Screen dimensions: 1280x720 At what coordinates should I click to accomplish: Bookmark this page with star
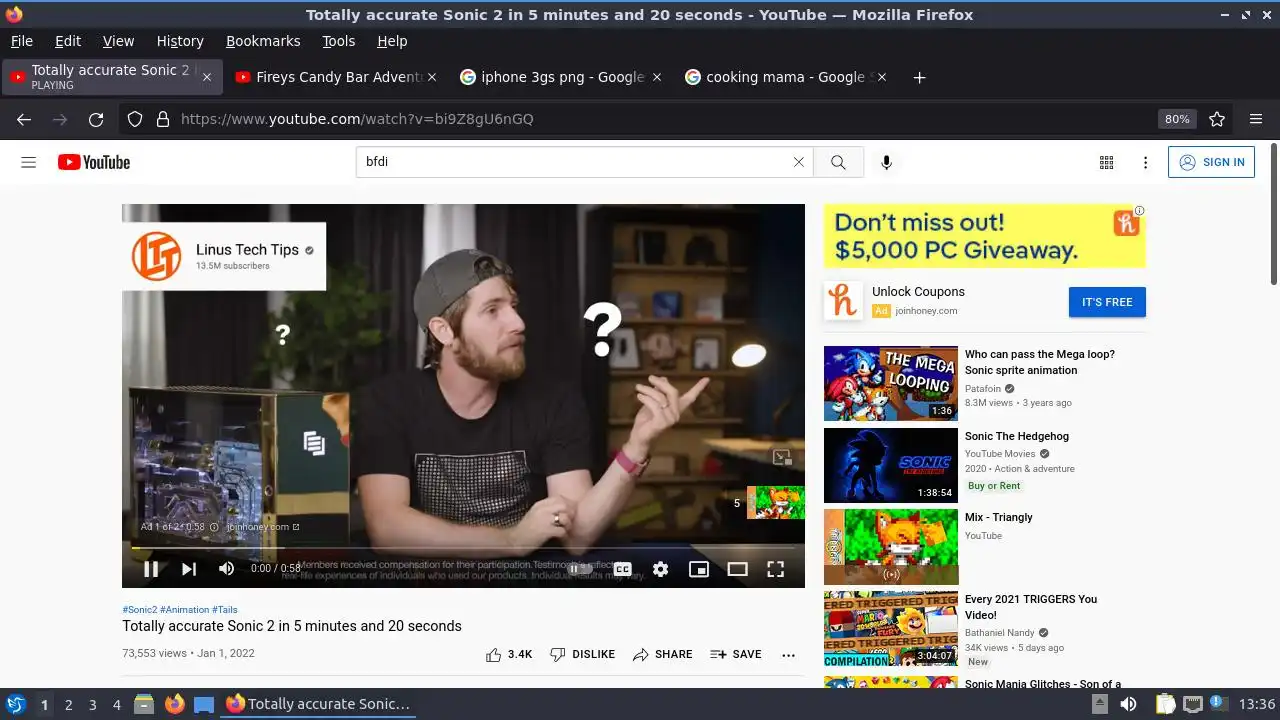pyautogui.click(x=1217, y=119)
